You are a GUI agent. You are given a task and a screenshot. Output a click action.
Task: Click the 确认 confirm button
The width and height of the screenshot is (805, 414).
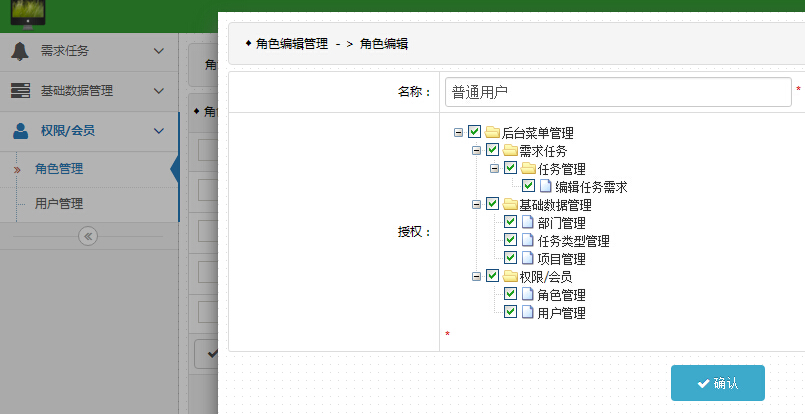pos(718,383)
